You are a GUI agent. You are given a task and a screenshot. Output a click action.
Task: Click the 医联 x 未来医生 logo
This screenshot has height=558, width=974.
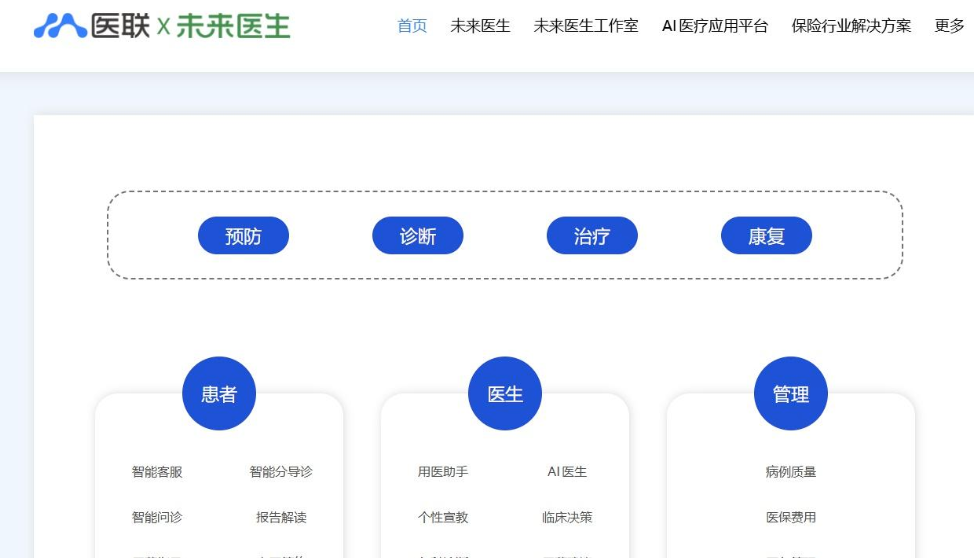point(162,26)
